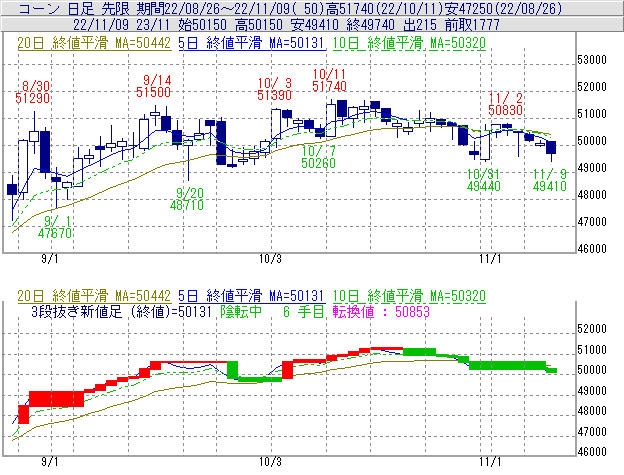Click the 11/9 49410 low marker

pyautogui.click(x=550, y=180)
